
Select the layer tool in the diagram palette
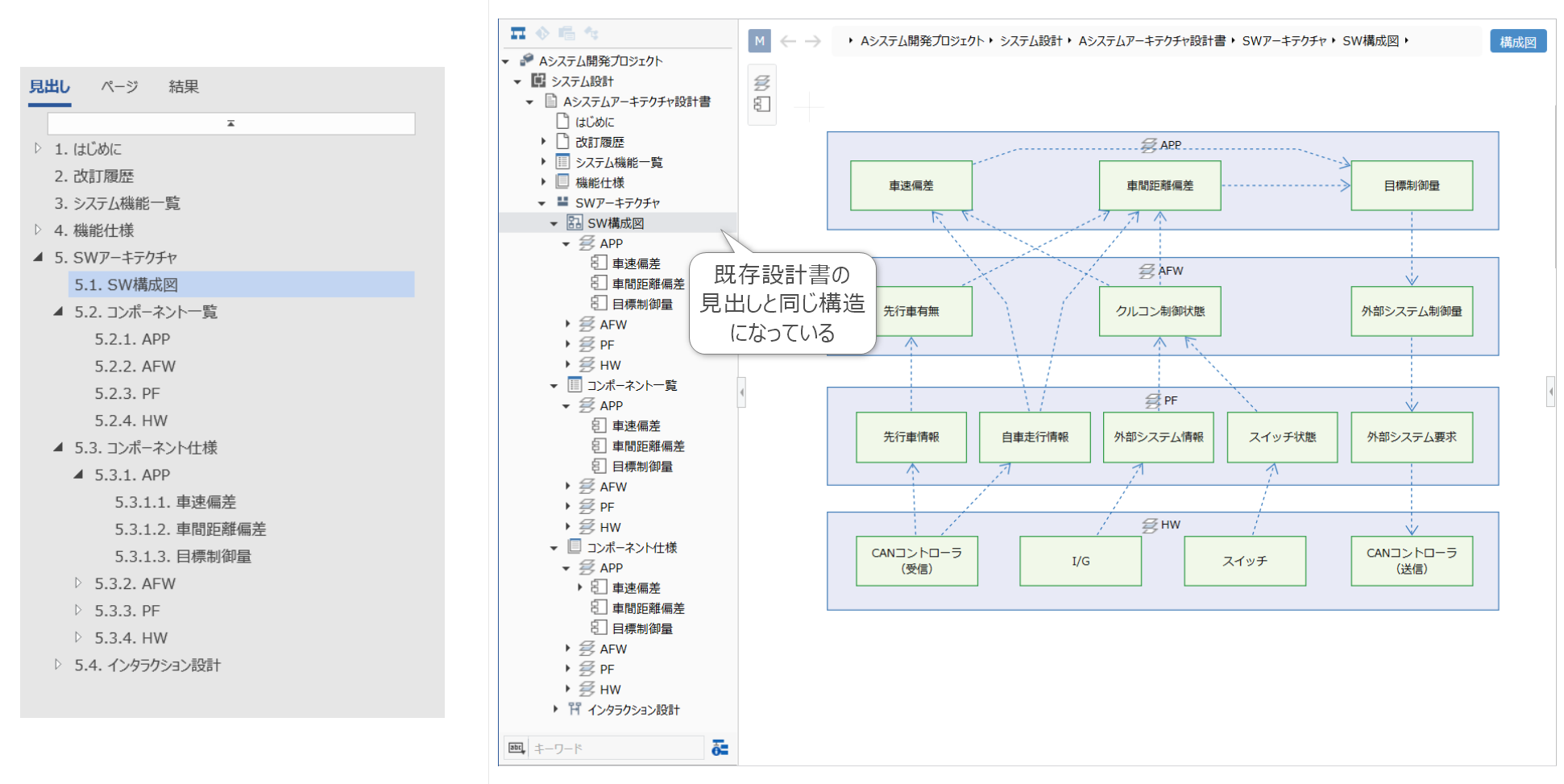point(762,82)
